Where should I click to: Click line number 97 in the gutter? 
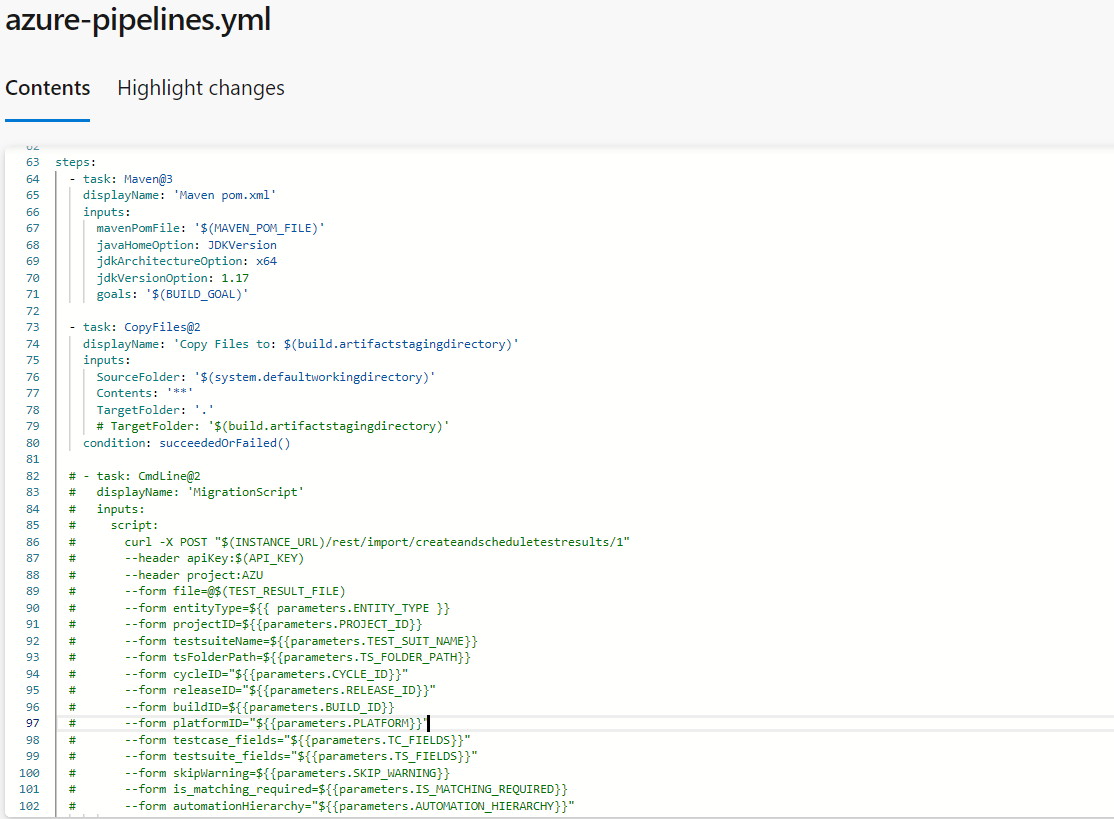point(31,722)
